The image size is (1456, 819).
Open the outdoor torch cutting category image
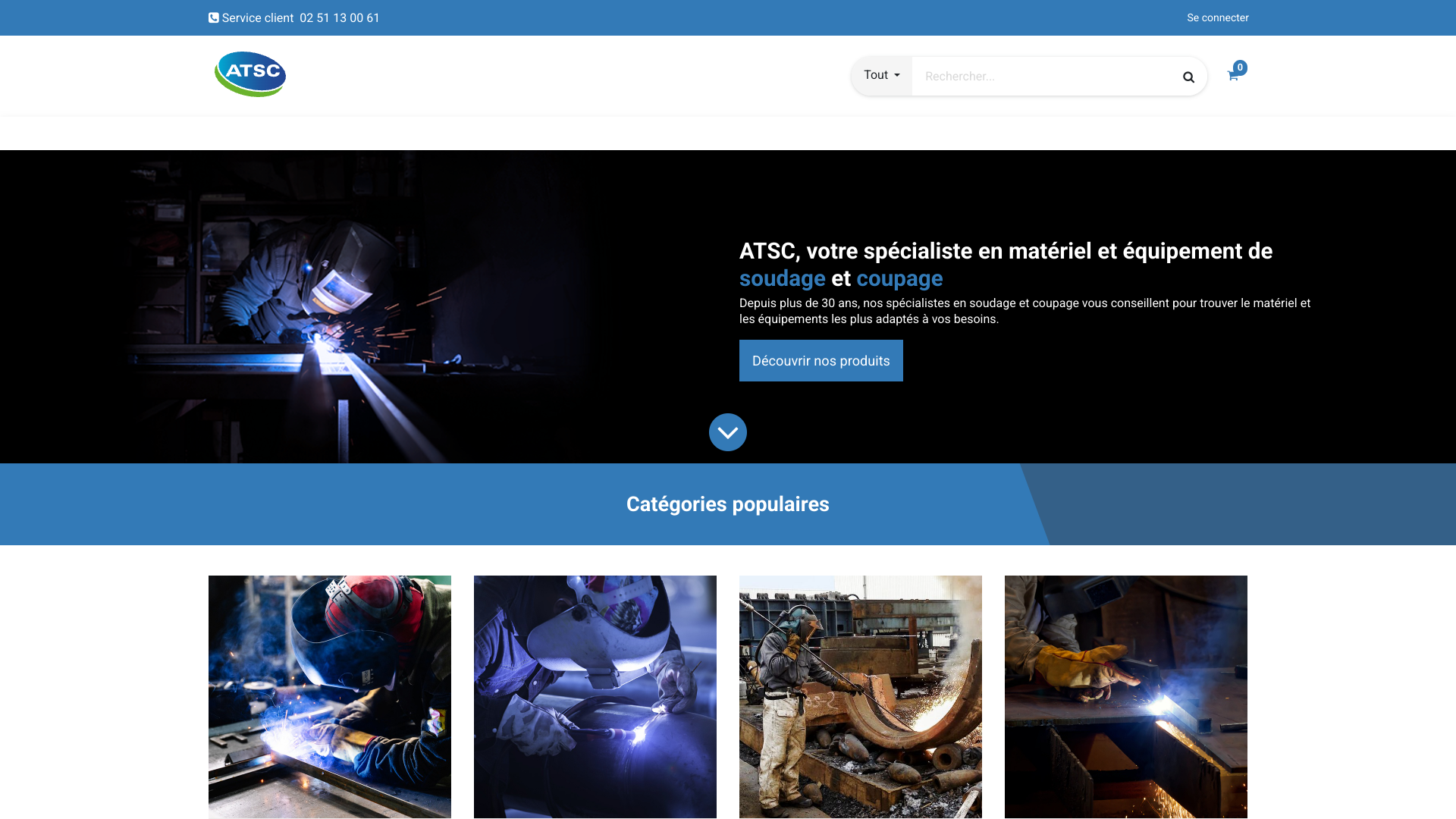(861, 697)
